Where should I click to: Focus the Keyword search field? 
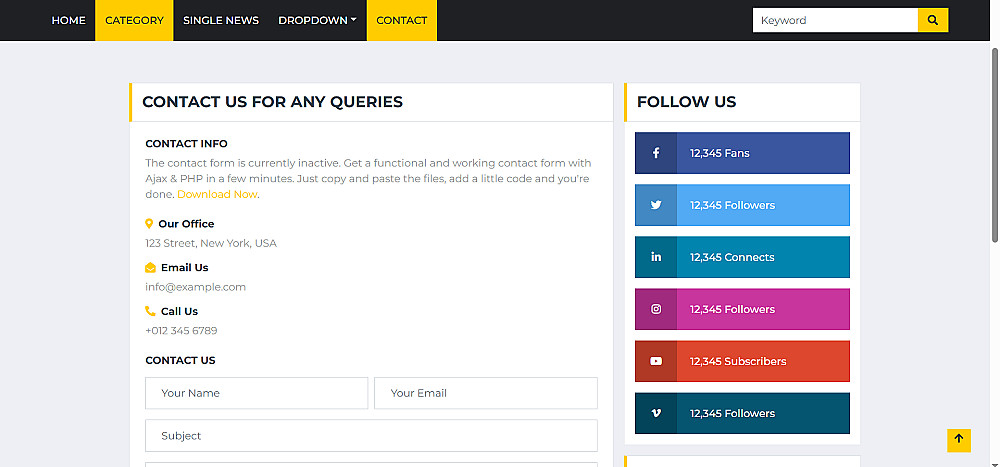835,20
